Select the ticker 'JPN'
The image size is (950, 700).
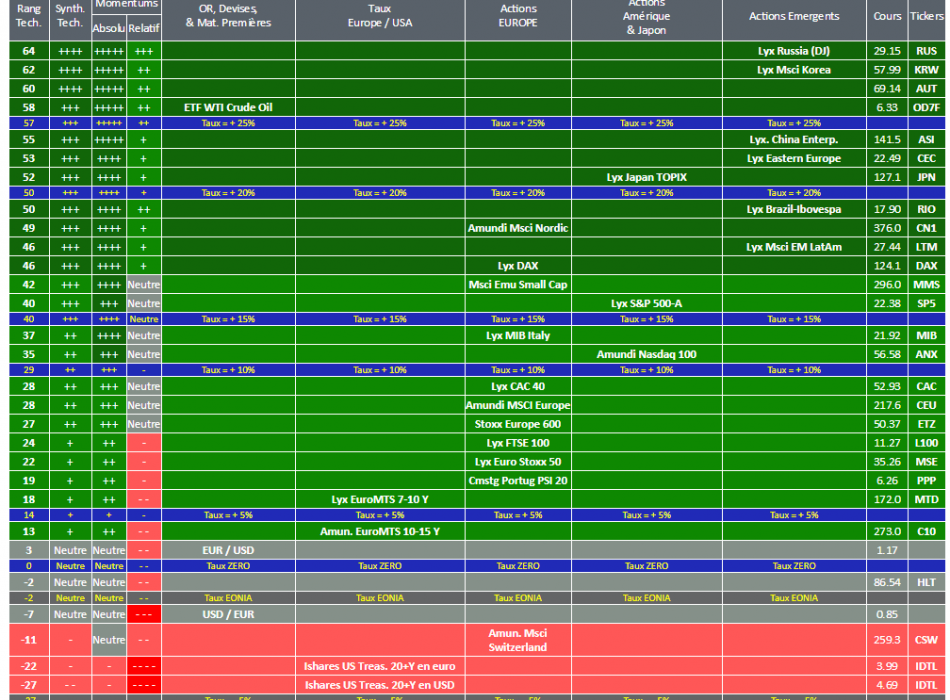926,177
